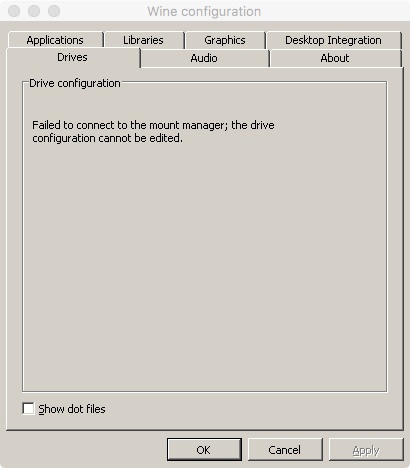The image size is (410, 468).
Task: Switch to the Audio tab
Action: 204,58
